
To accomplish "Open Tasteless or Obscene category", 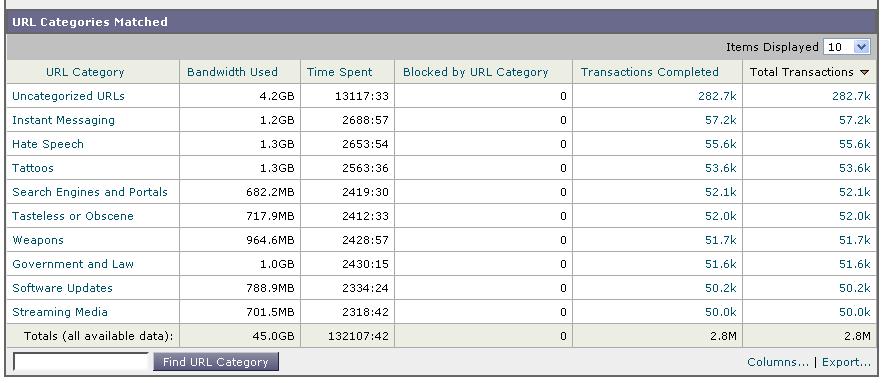I will (73, 216).
